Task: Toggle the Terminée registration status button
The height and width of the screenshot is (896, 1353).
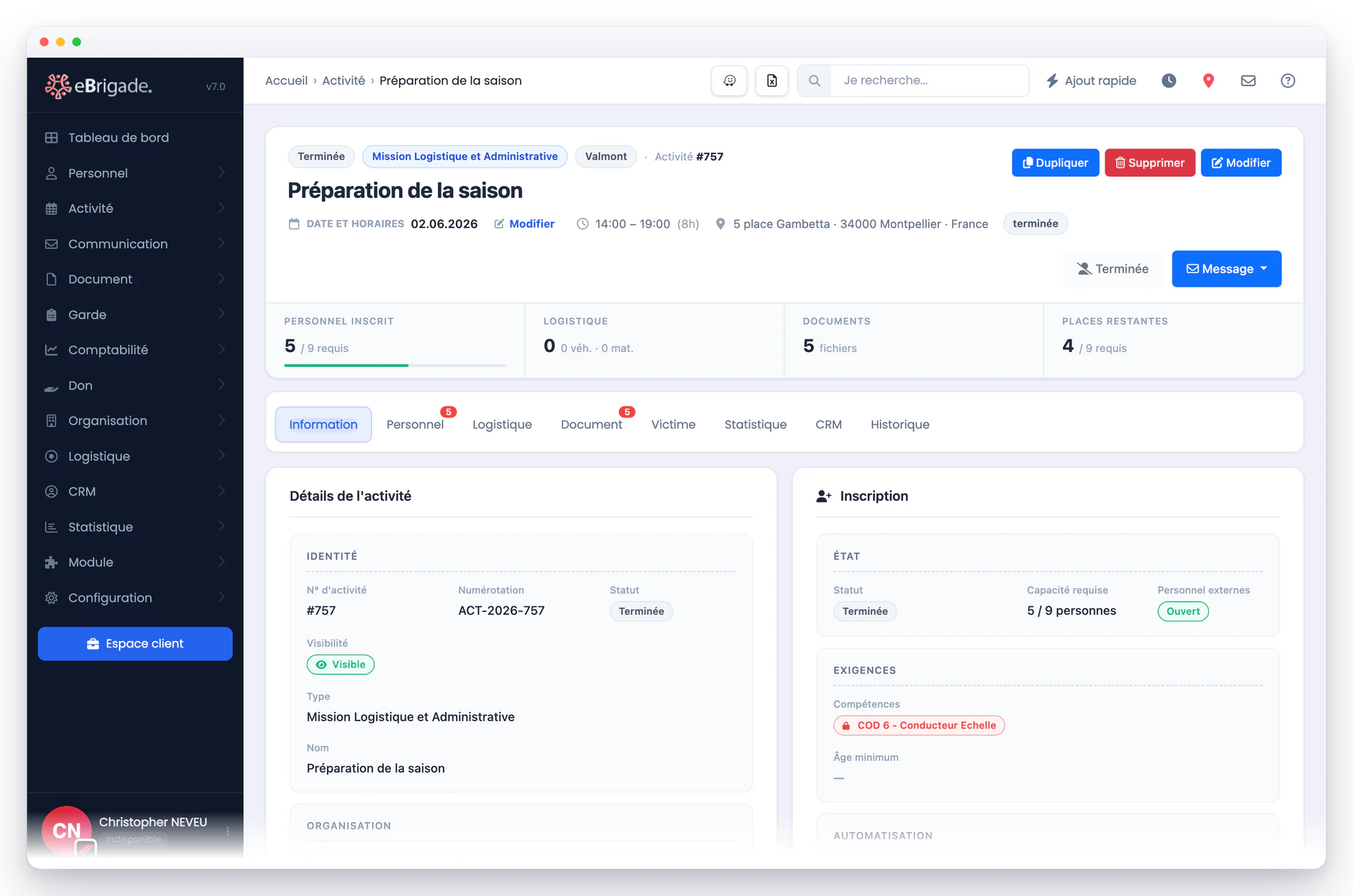Action: click(x=1113, y=269)
